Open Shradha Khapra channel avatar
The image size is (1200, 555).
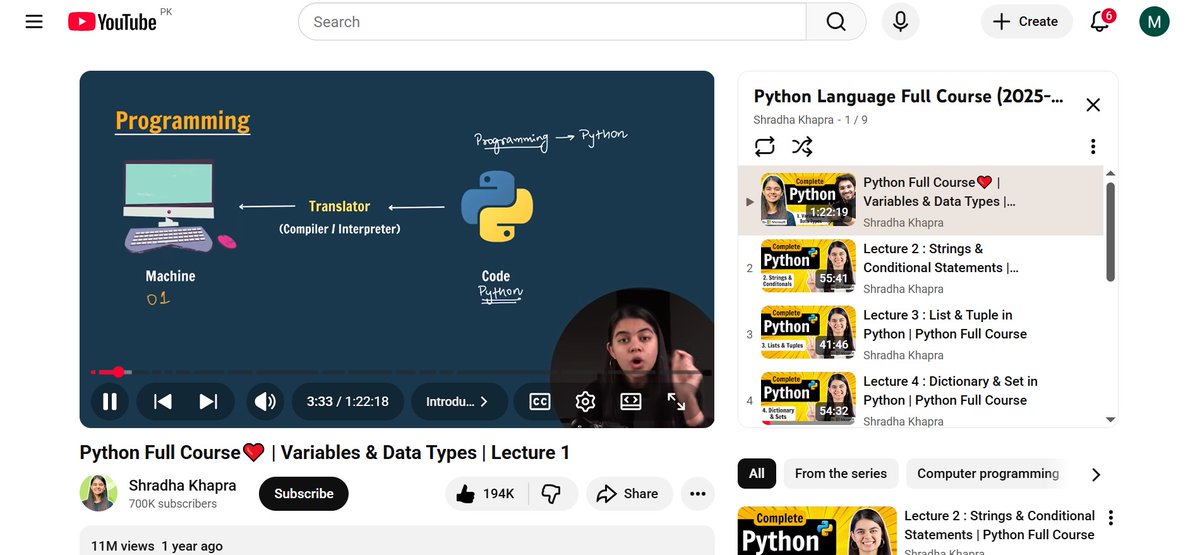[98, 493]
